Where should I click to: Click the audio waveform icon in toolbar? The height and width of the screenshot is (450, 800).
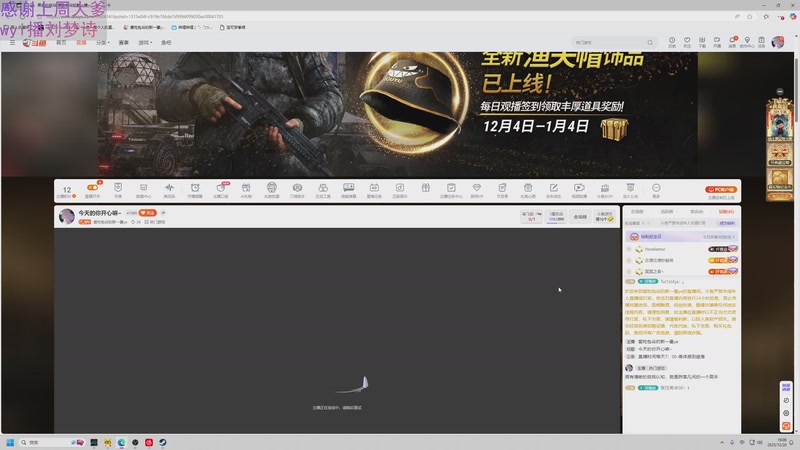click(169, 188)
